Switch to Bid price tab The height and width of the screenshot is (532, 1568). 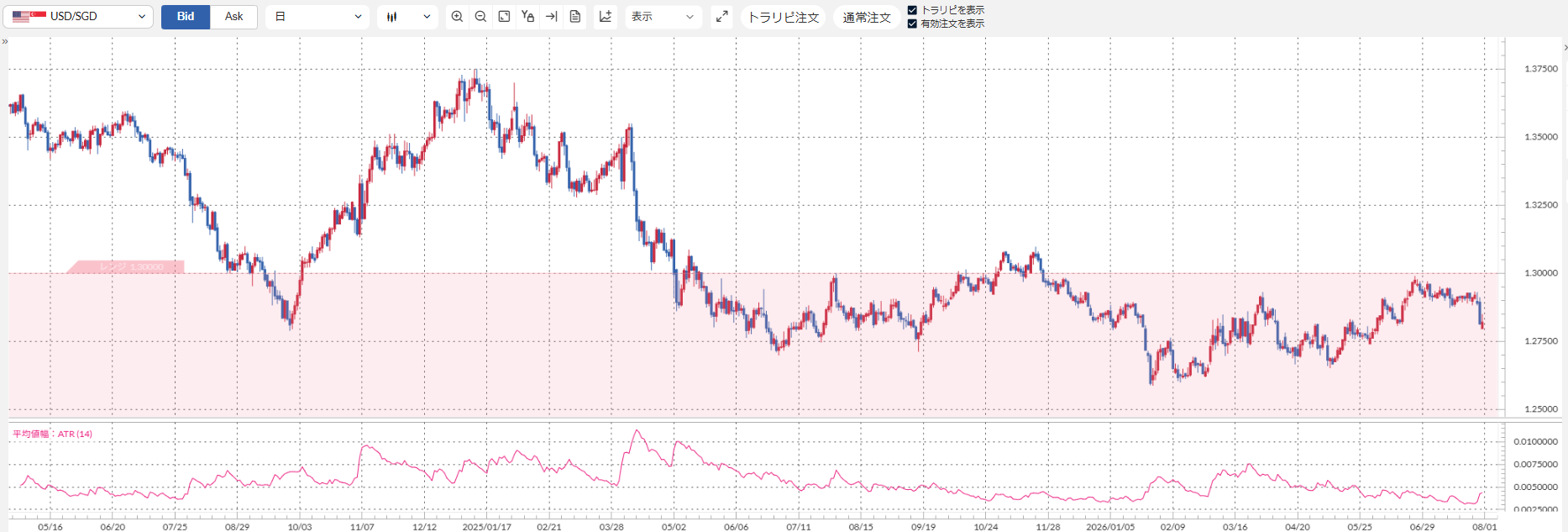click(x=186, y=16)
